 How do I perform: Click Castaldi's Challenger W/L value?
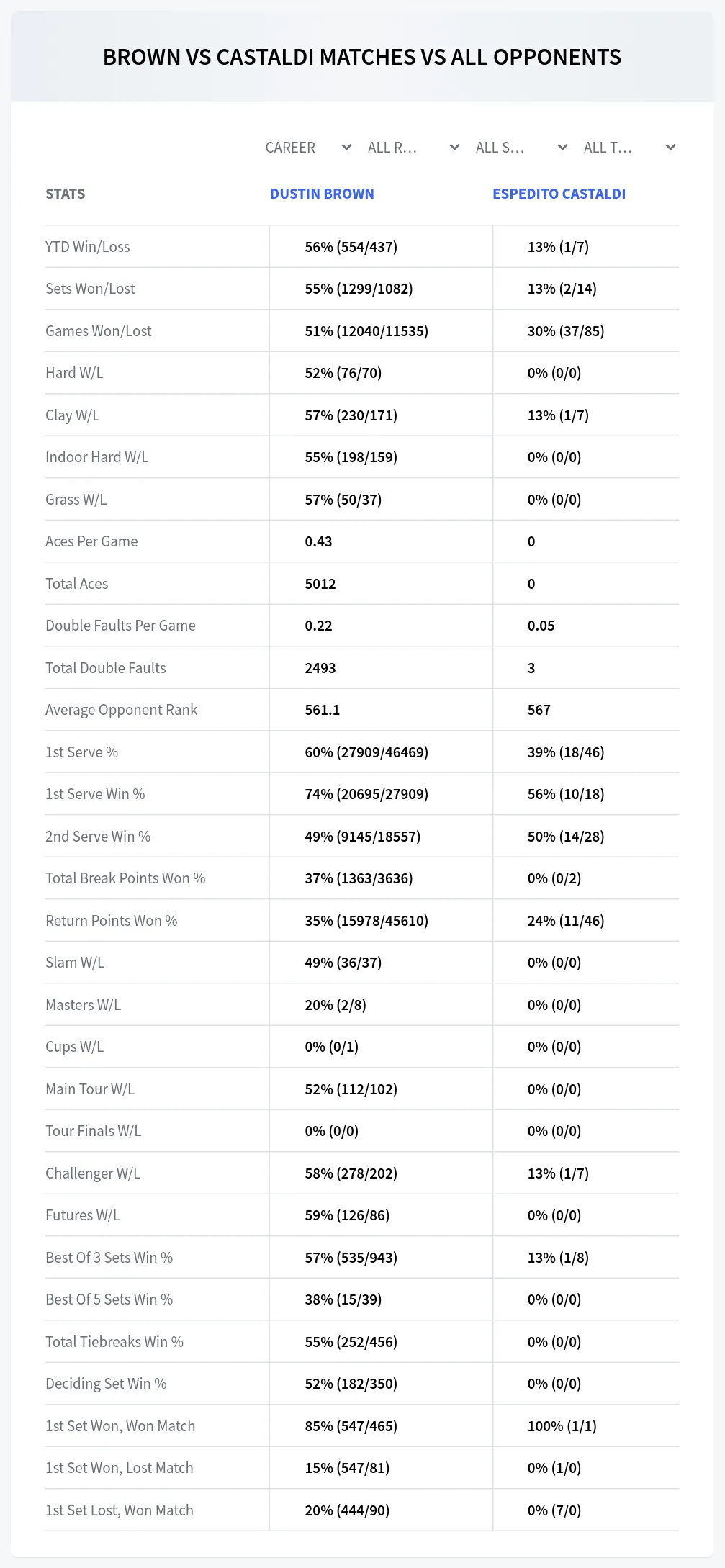(x=558, y=1173)
